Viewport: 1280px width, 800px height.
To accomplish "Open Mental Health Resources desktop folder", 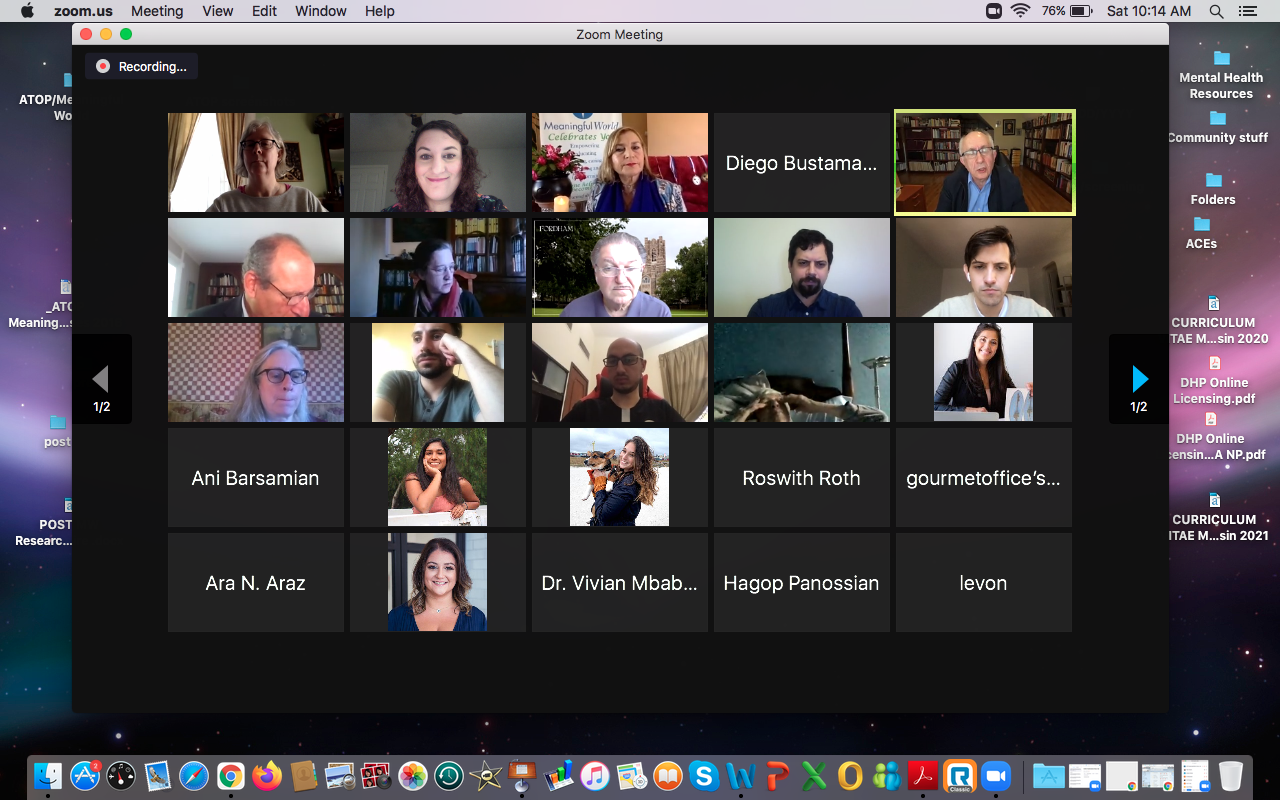I will (1221, 74).
